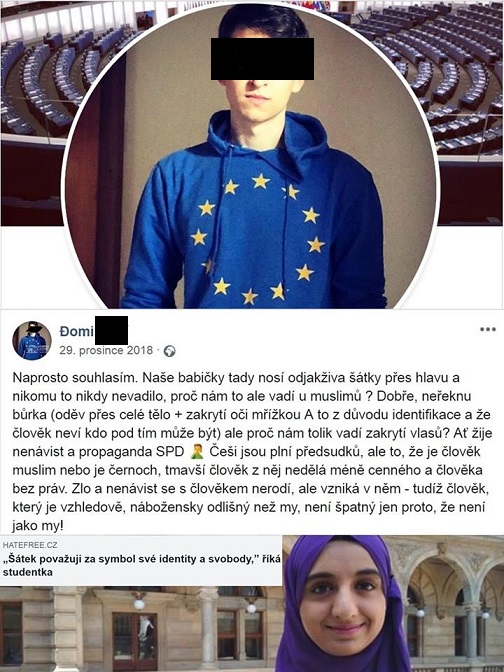Image resolution: width=504 pixels, height=672 pixels.
Task: Click the word "studentka" in the article headline
Action: (x=28, y=572)
